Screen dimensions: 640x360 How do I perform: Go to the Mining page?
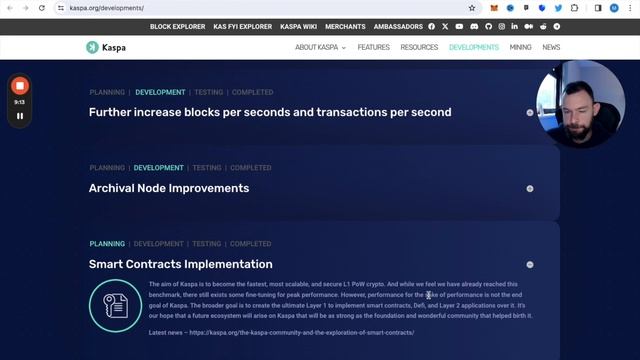[x=520, y=47]
